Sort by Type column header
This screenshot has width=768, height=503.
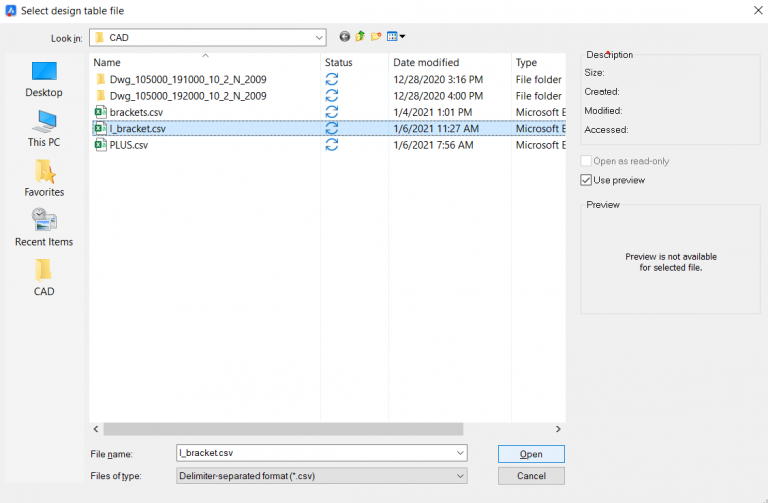(x=538, y=62)
